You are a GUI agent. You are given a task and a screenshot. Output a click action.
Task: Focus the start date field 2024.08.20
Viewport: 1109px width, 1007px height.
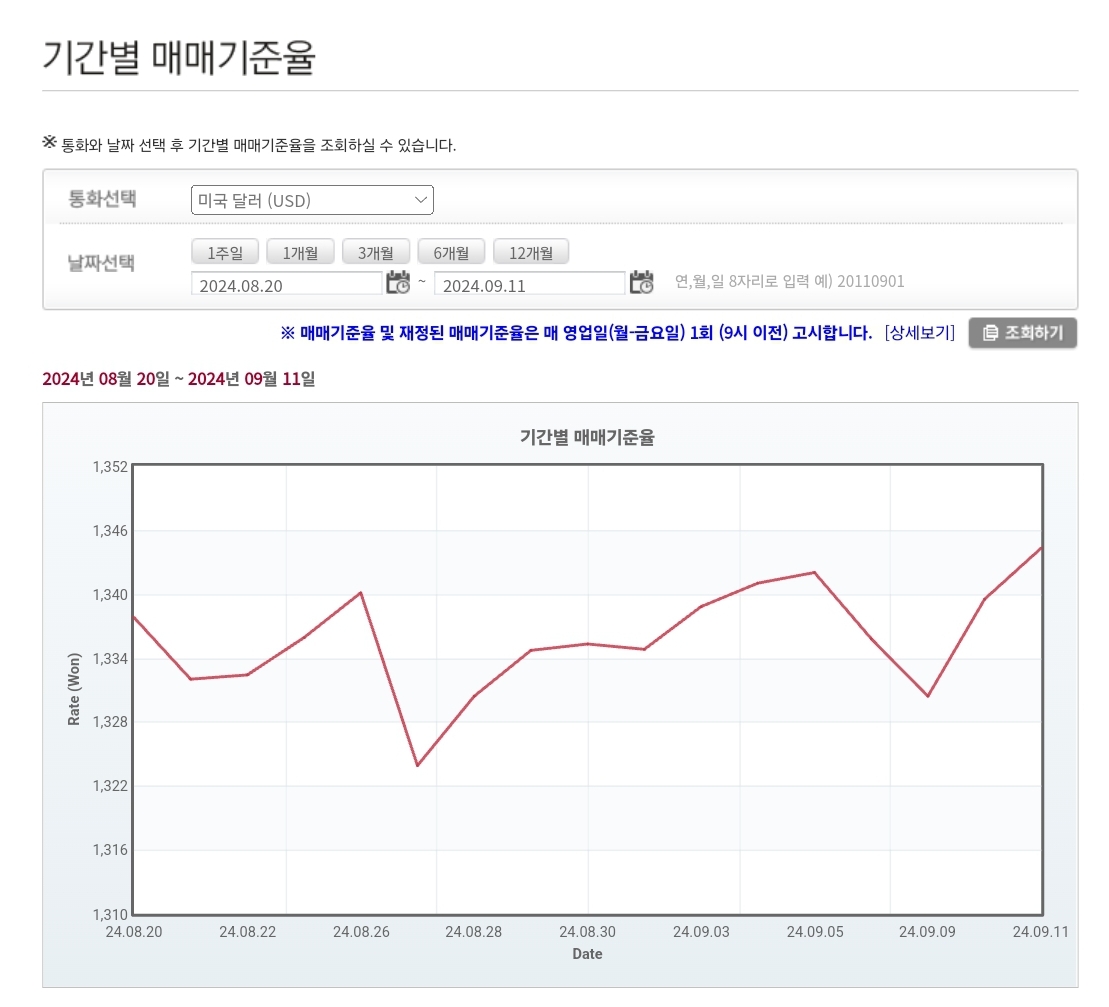point(286,284)
